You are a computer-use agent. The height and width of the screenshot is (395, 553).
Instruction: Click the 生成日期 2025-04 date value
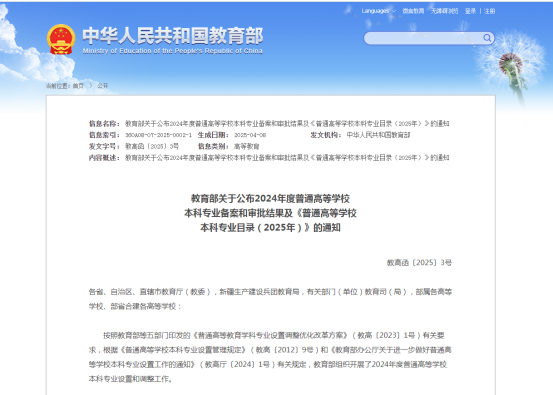[250, 135]
